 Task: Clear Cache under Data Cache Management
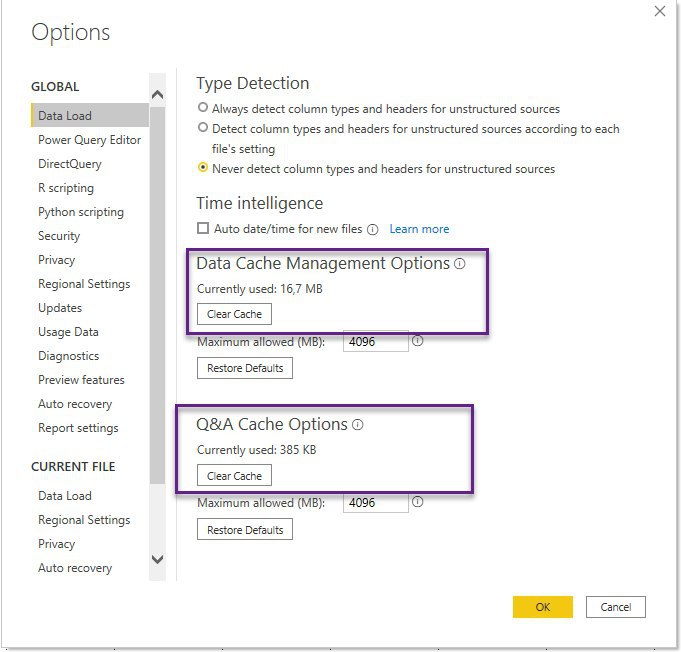pos(234,314)
